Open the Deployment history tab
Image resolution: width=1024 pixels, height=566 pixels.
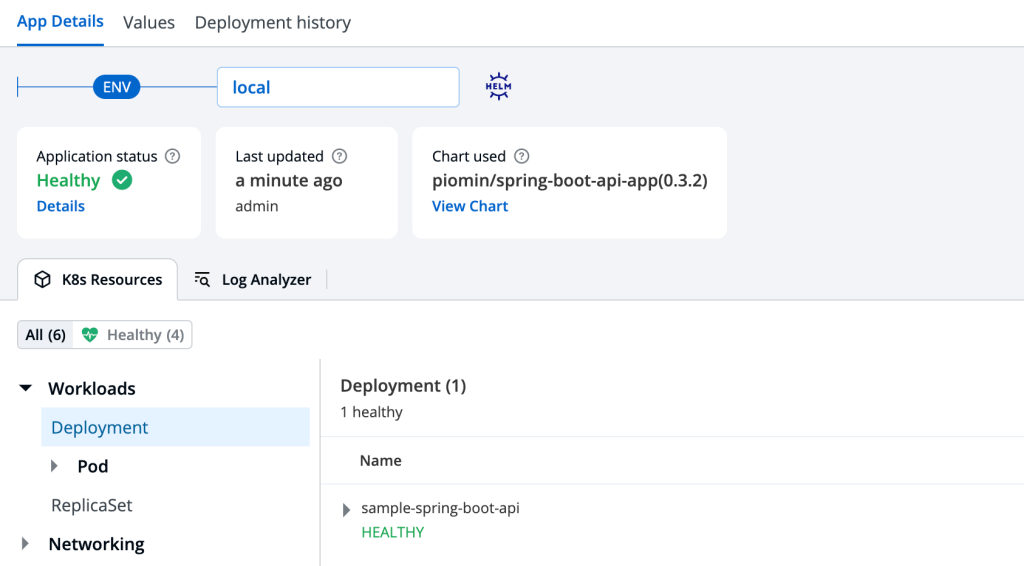(272, 22)
